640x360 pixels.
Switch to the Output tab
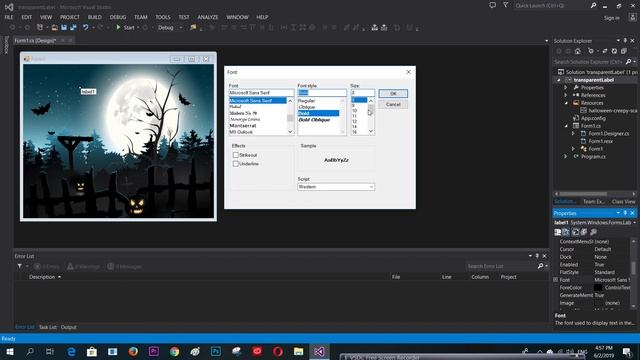(x=69, y=327)
